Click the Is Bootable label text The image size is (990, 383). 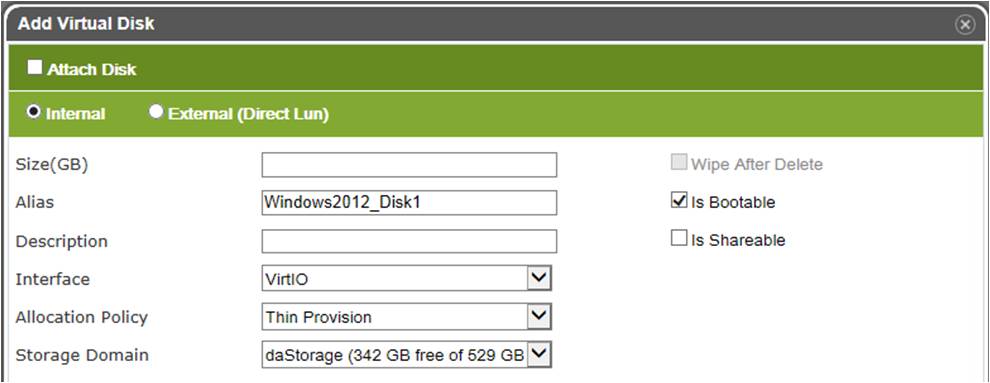[x=733, y=203]
